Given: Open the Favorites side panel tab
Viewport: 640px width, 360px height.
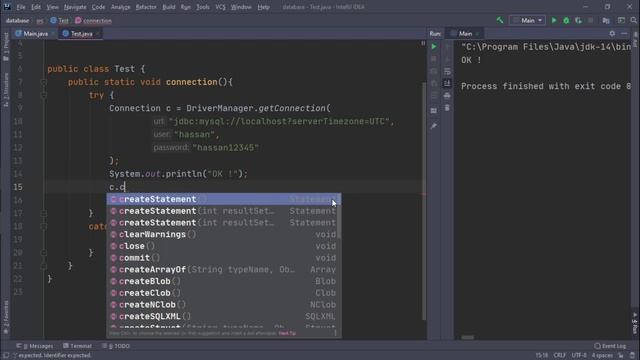Looking at the screenshot, I should tap(6, 318).
